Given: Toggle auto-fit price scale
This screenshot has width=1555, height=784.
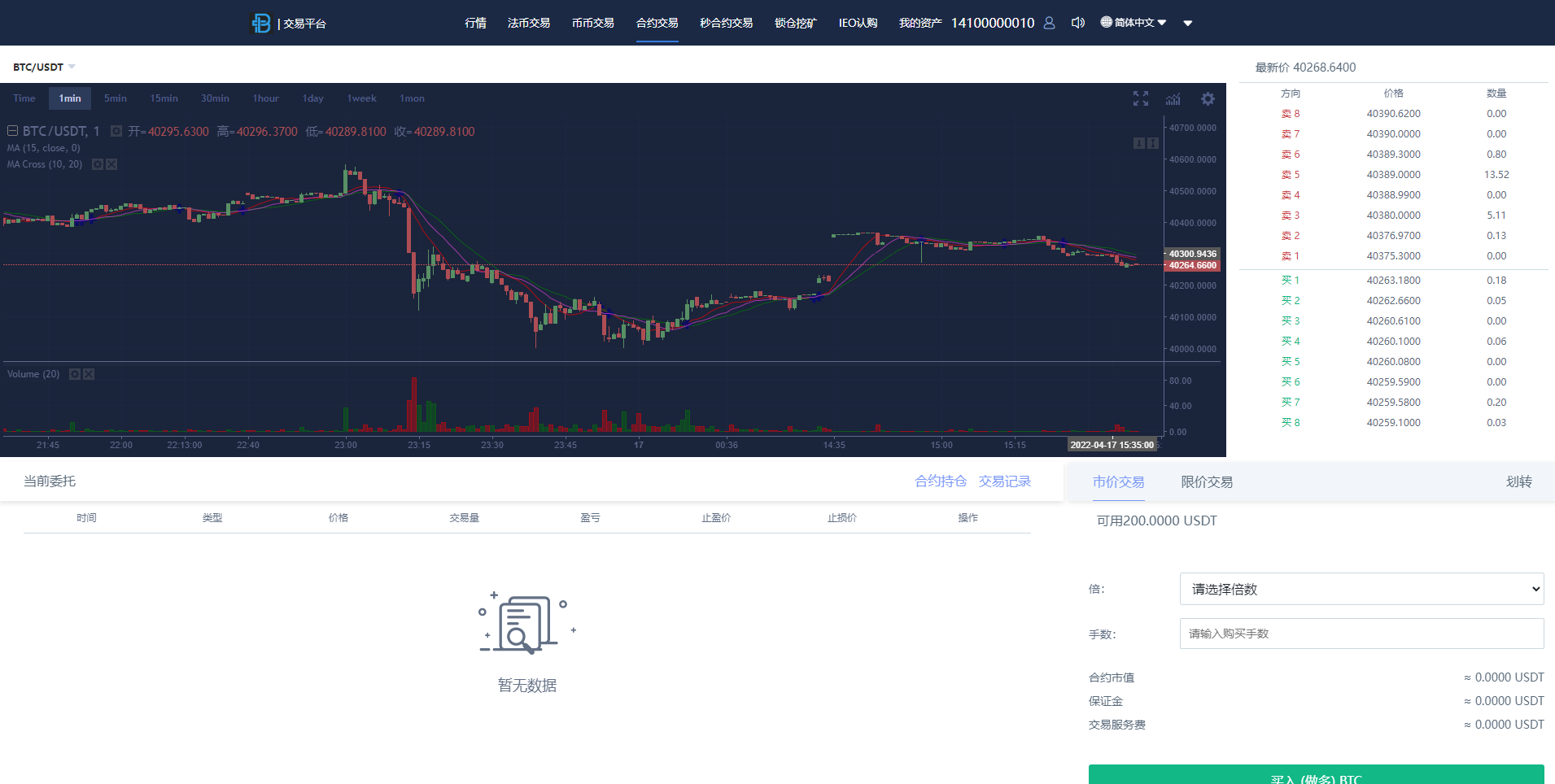Looking at the screenshot, I should 1153,143.
